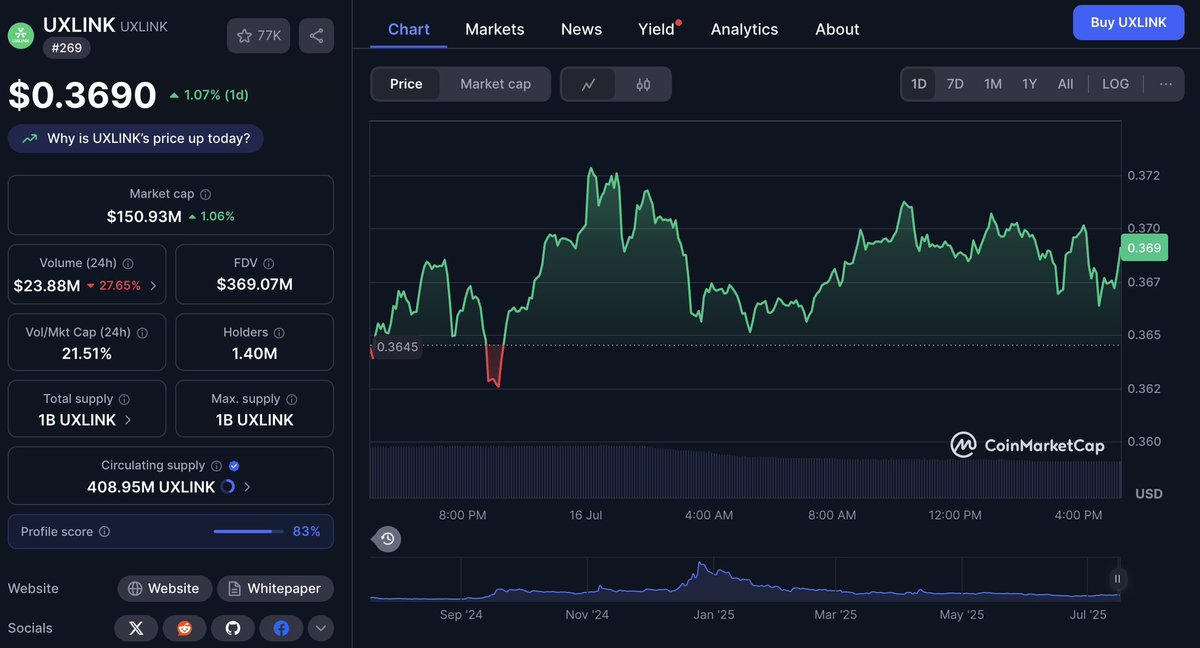This screenshot has height=648, width=1200.
Task: Select the Price chart mode
Action: tap(406, 84)
